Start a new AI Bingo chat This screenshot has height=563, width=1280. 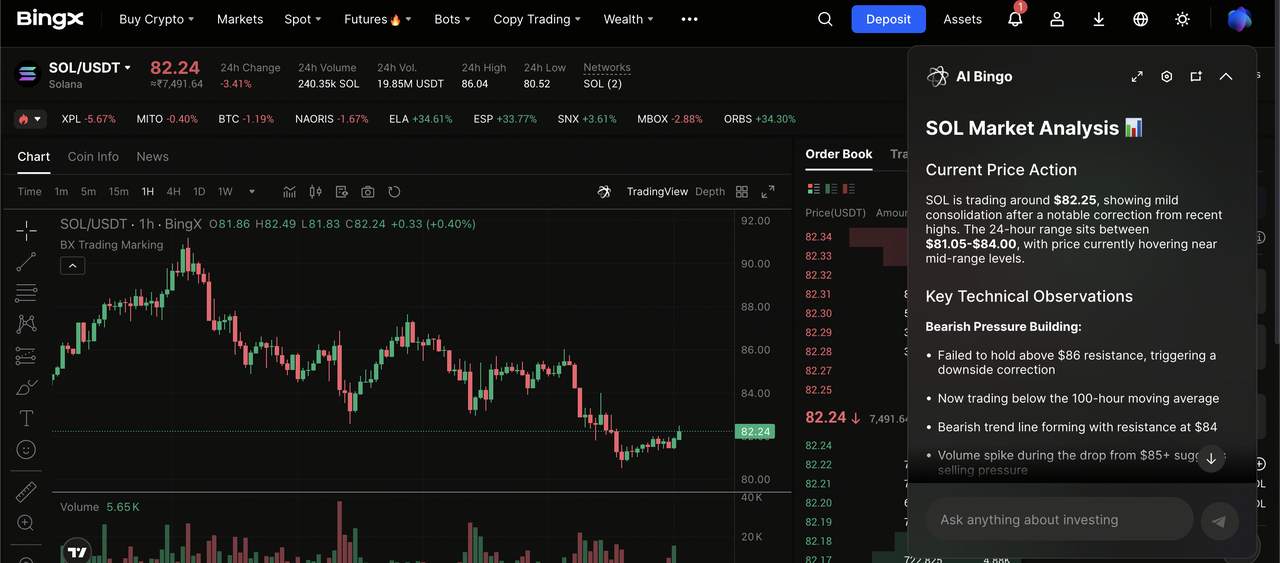[1196, 77]
